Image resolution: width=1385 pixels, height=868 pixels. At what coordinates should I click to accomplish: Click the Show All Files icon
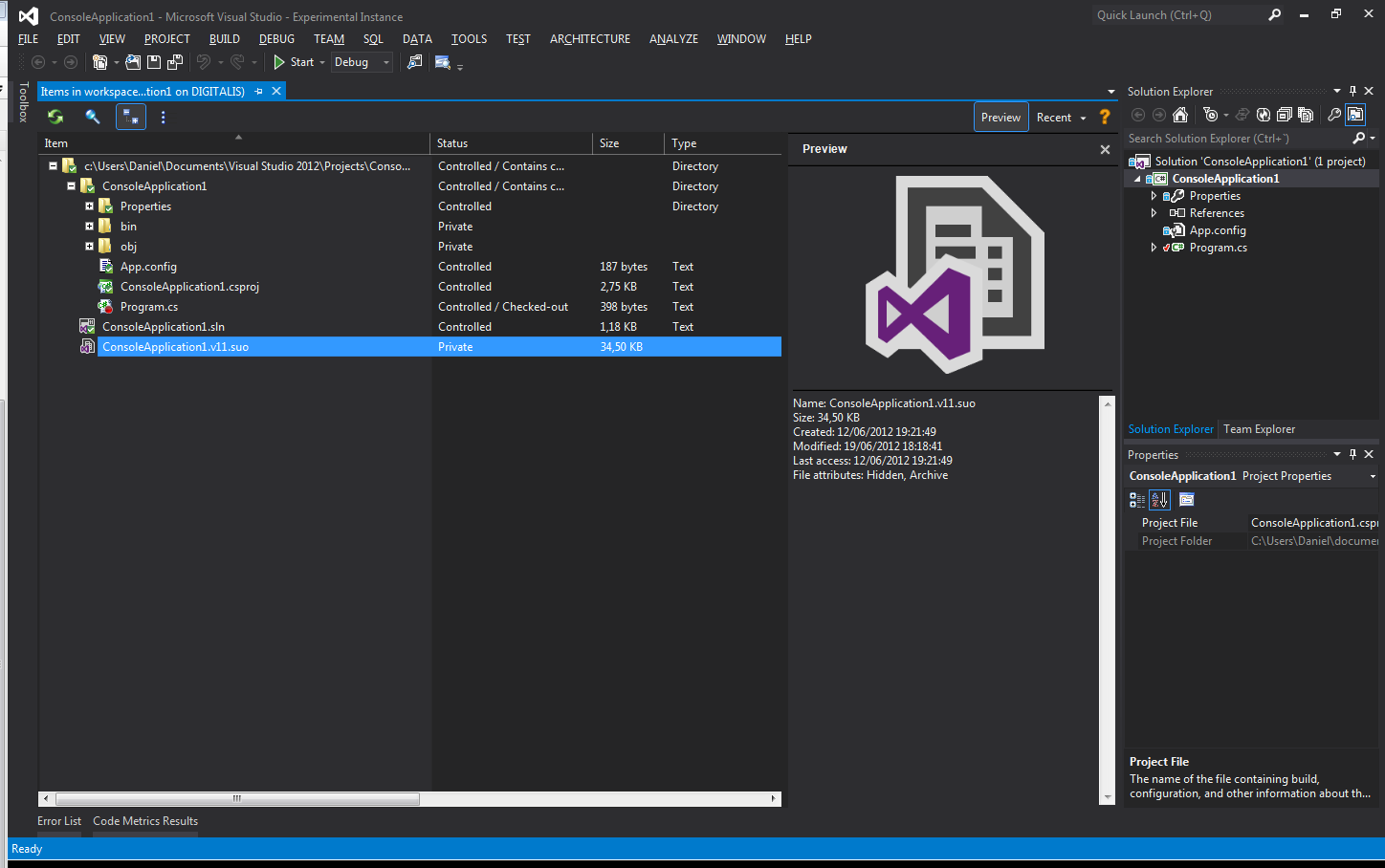pos(1306,115)
